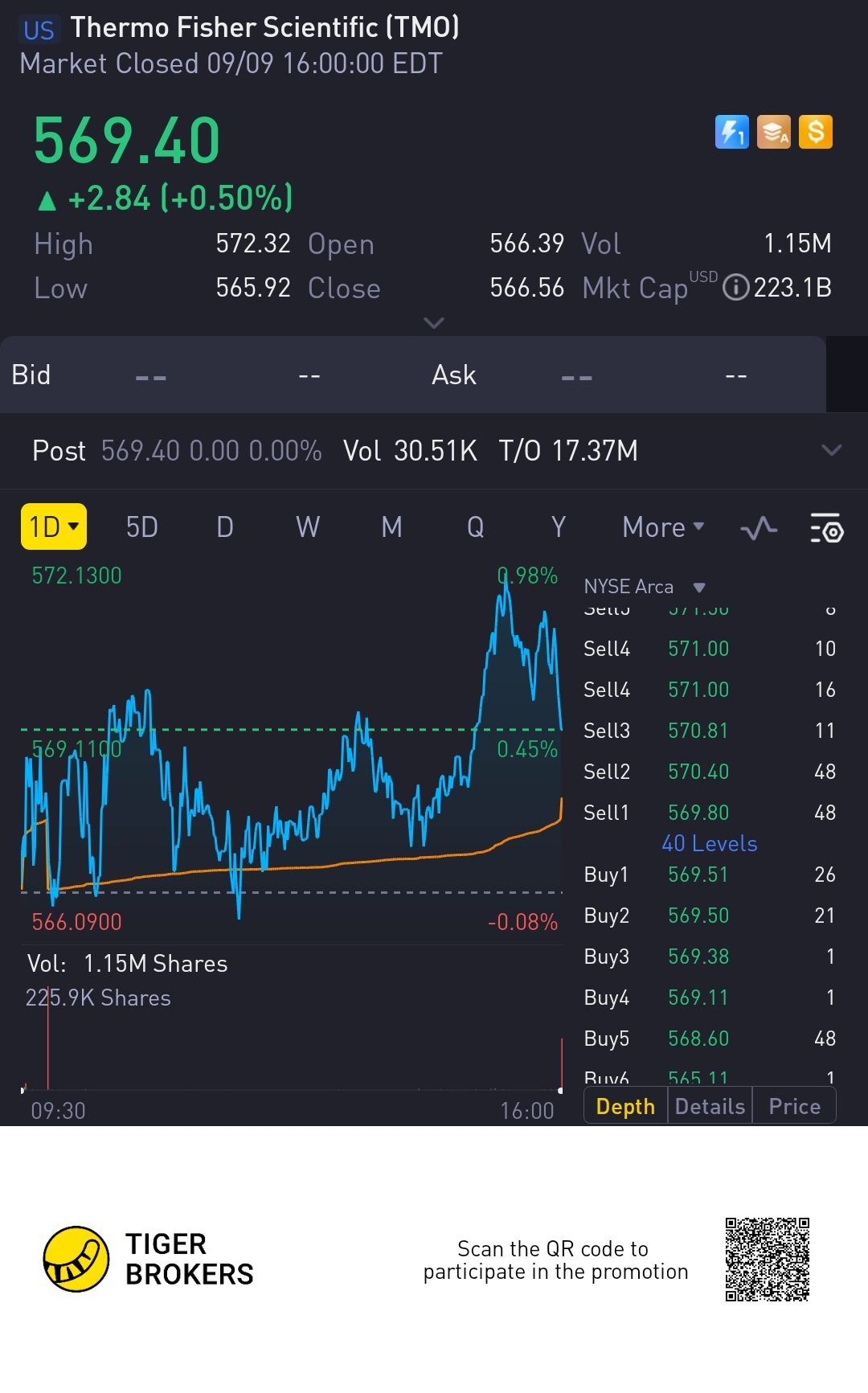Tap the Vol value 1.15M at top

(x=797, y=244)
